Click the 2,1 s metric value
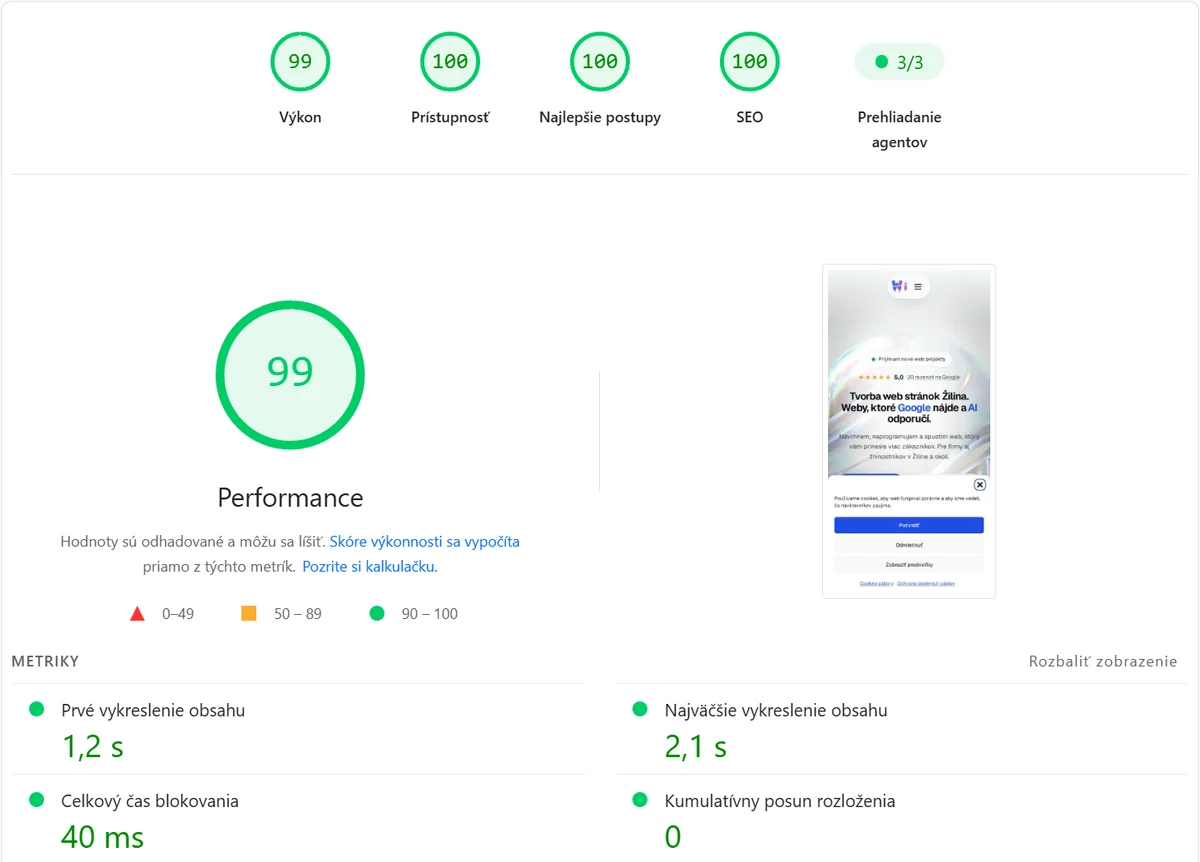Viewport: 1200px width, 862px height. click(696, 746)
